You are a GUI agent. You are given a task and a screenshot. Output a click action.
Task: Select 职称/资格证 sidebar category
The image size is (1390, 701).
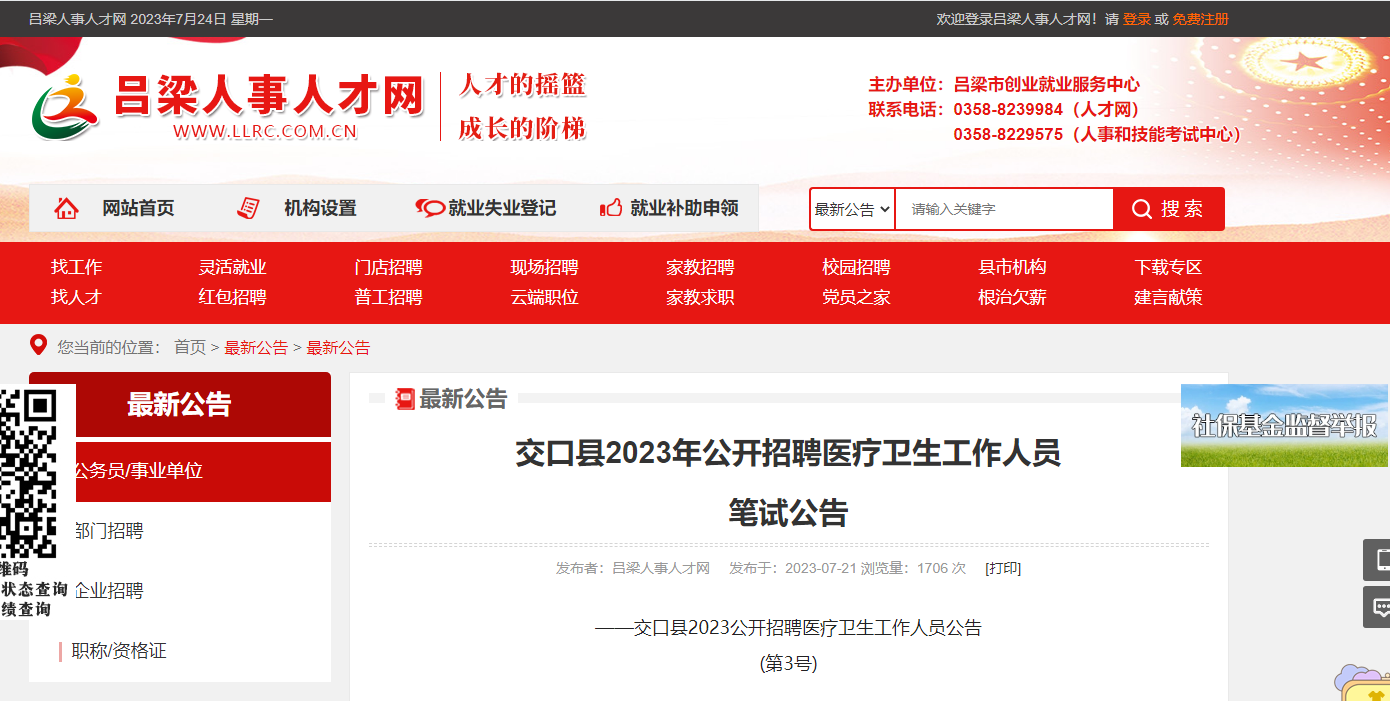(119, 651)
